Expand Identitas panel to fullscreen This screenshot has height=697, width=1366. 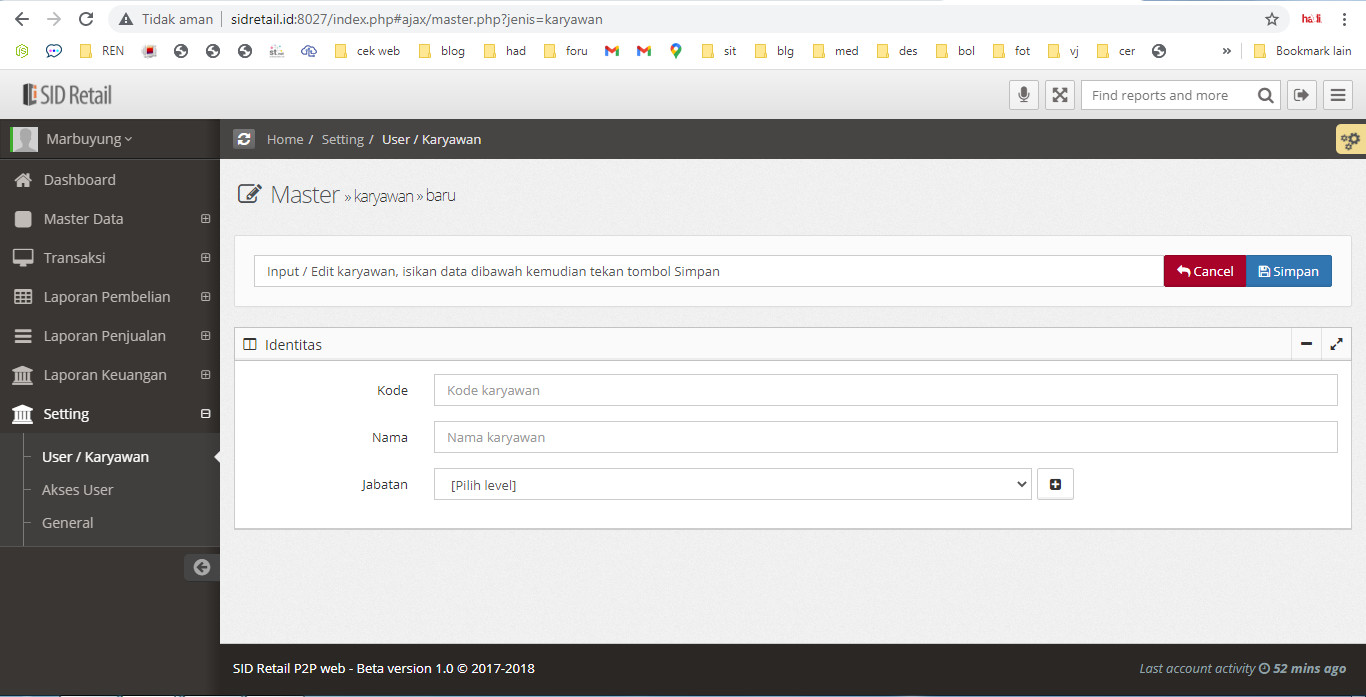pyautogui.click(x=1336, y=344)
